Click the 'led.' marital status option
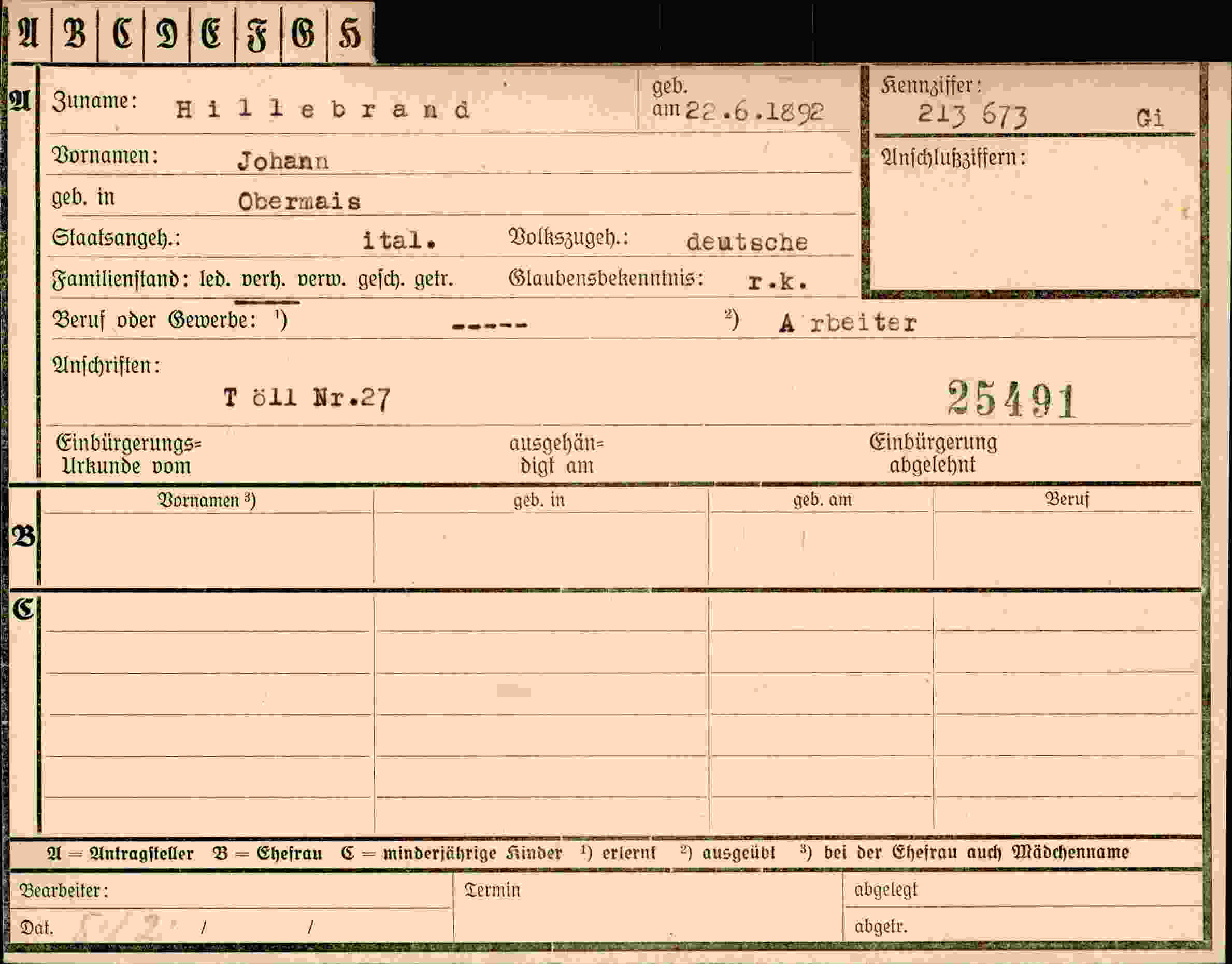This screenshot has width=1232, height=964. coord(215,279)
